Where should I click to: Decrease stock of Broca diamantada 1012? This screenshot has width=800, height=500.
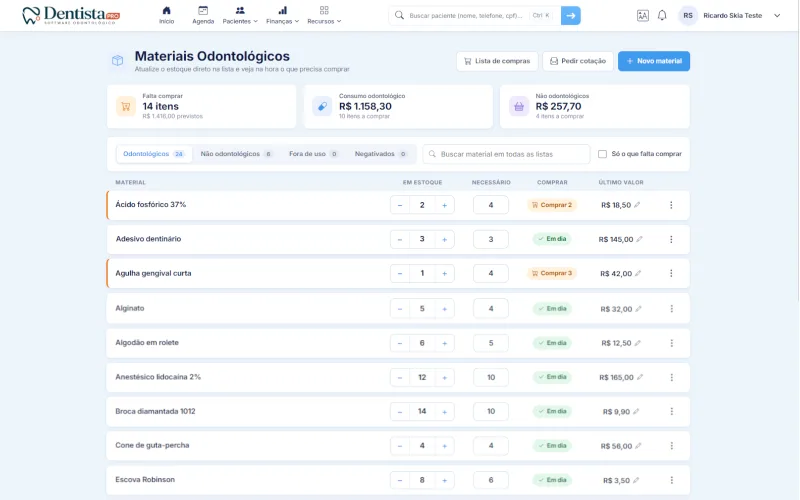click(x=400, y=411)
